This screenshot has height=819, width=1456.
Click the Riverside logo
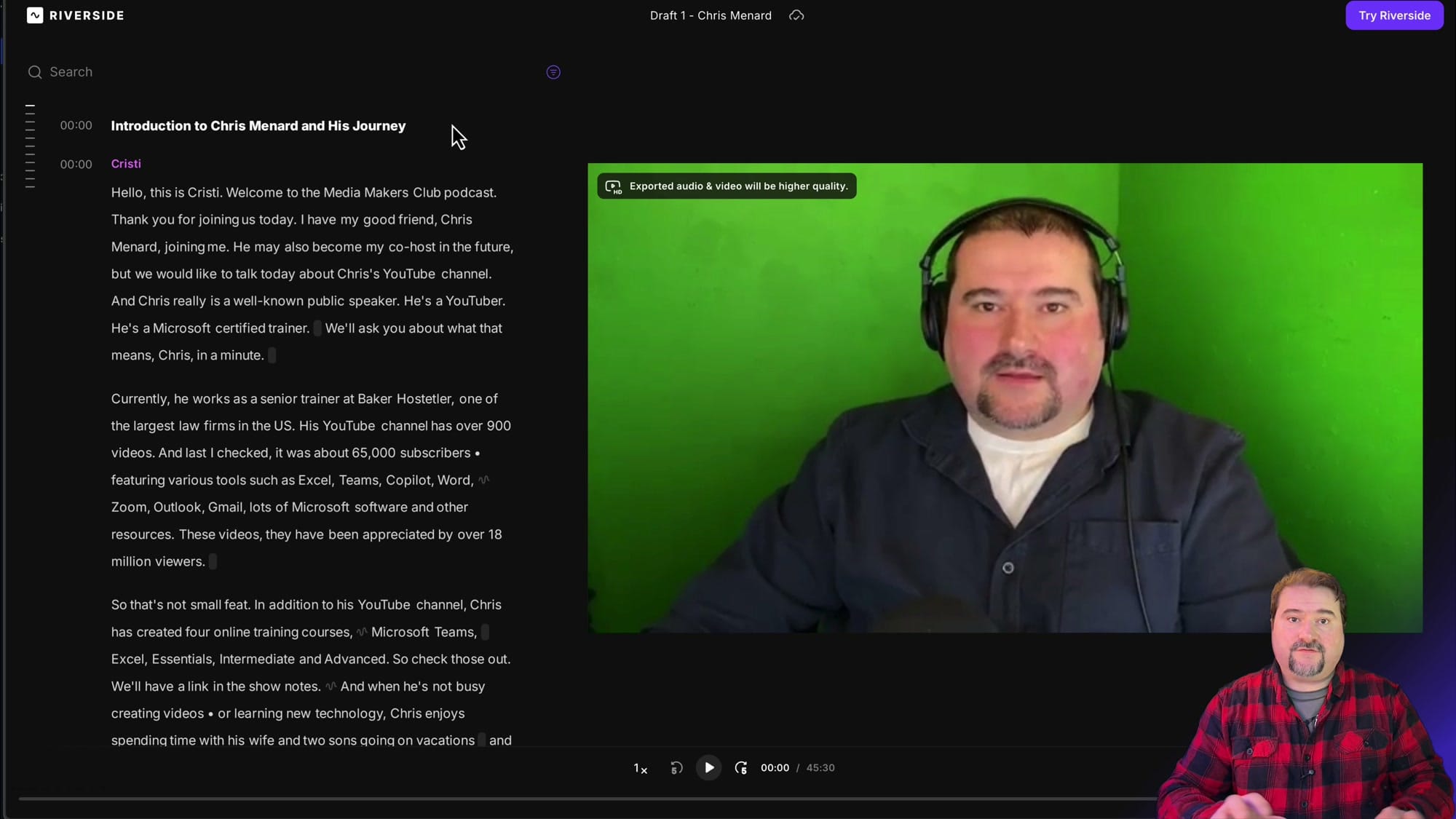tap(74, 15)
